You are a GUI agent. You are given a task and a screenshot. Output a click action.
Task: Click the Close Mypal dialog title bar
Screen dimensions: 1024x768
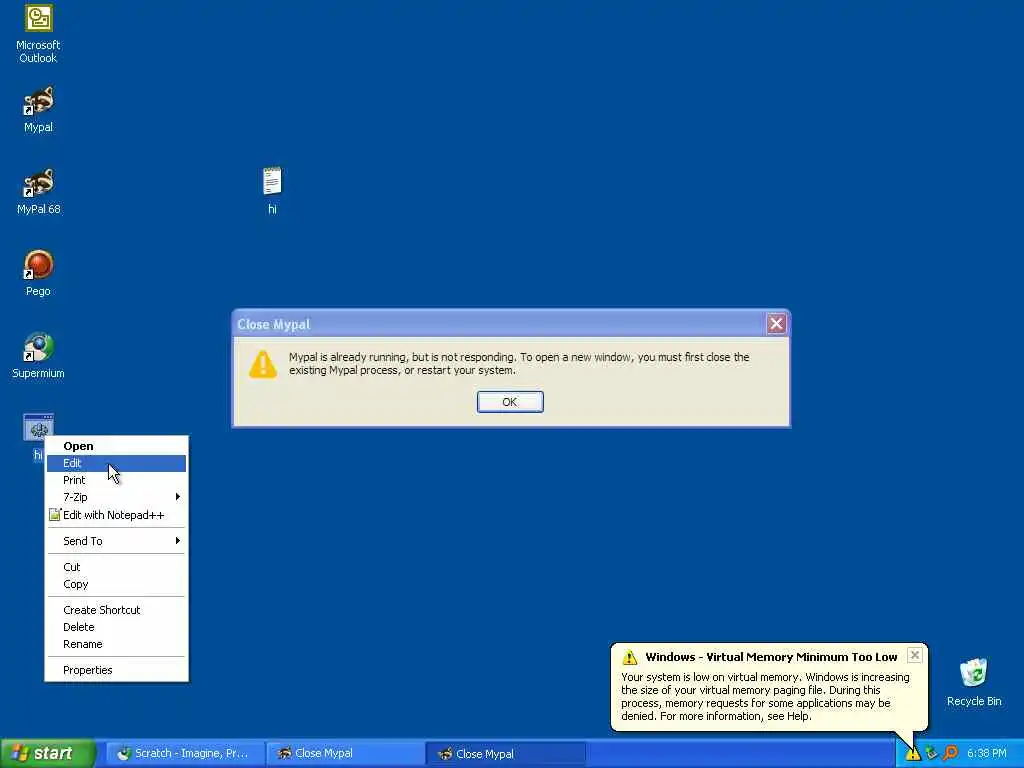[500, 324]
